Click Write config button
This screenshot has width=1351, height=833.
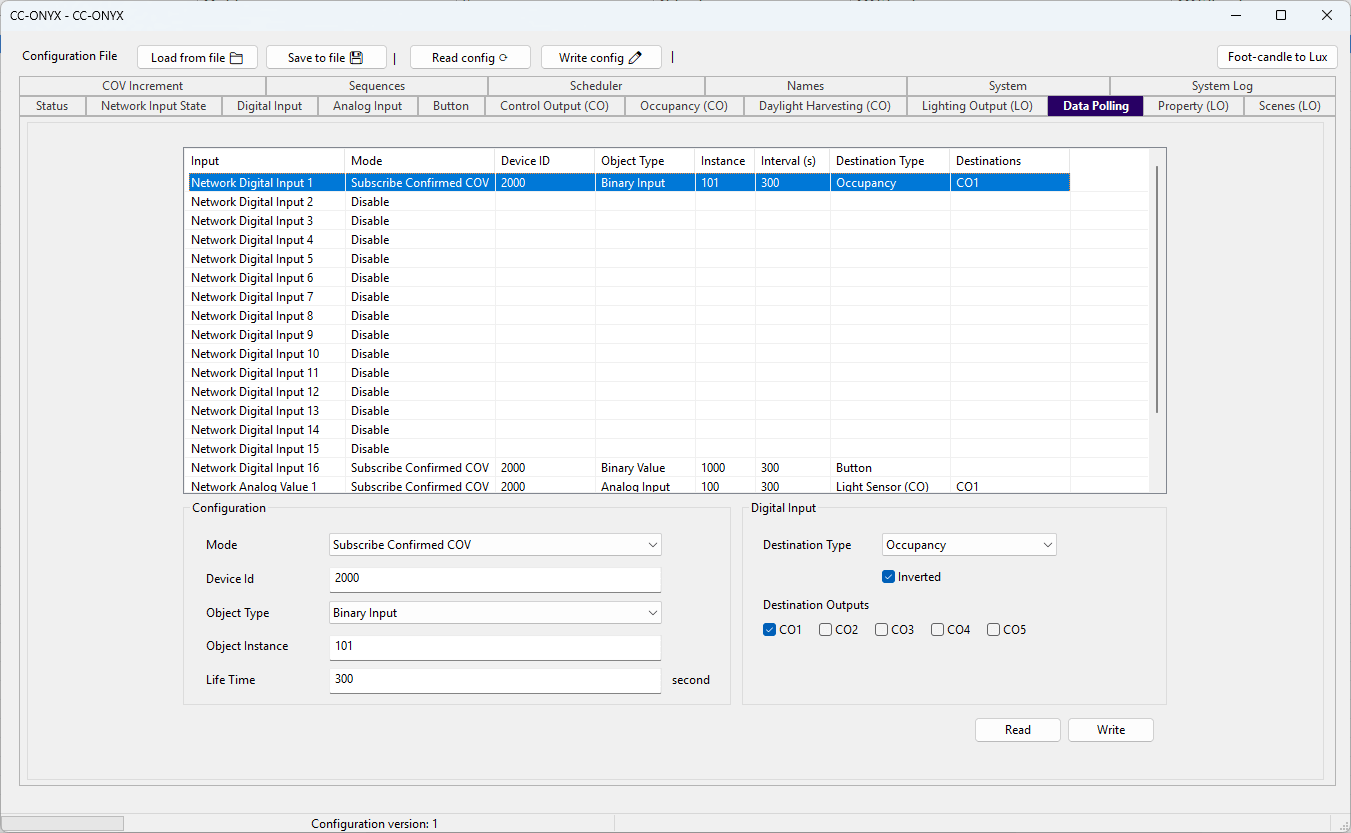point(601,58)
